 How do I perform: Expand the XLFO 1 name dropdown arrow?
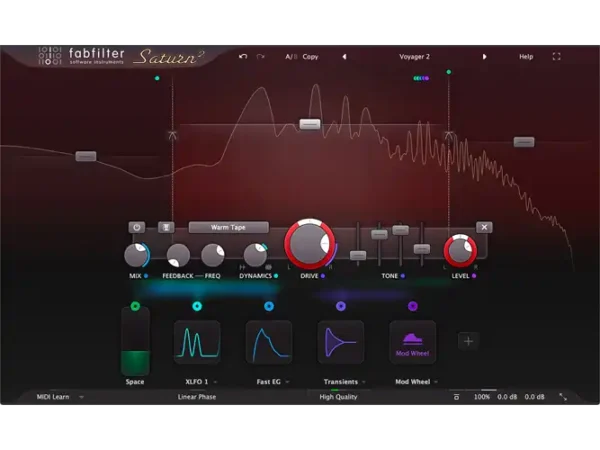pyautogui.click(x=215, y=382)
